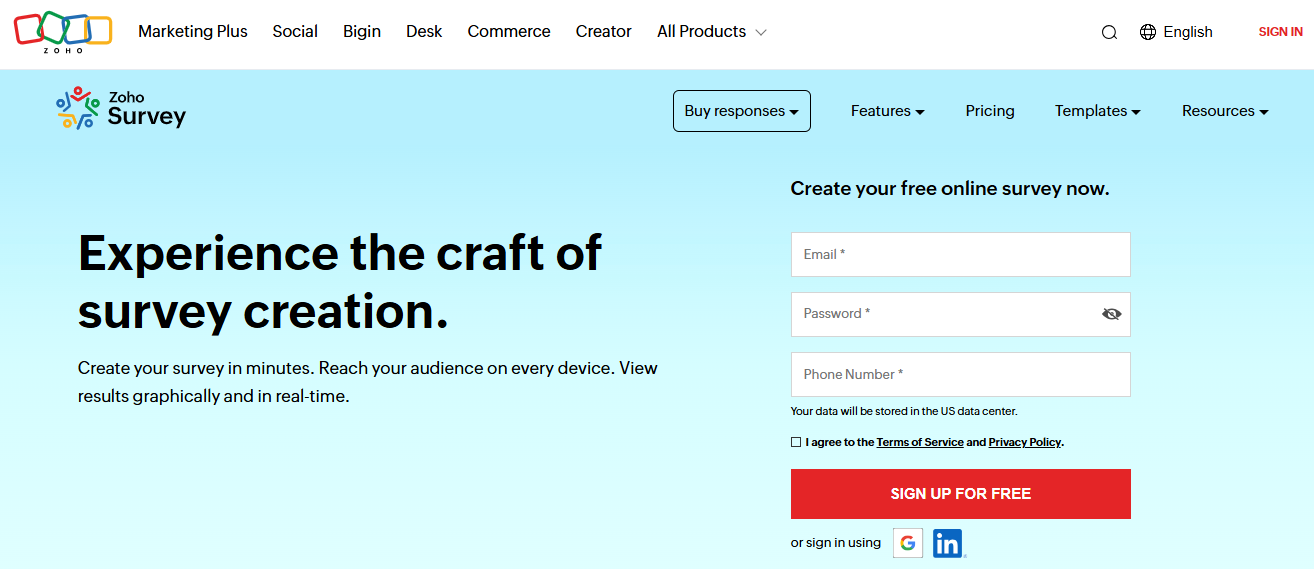Viewport: 1314px width, 569px height.
Task: Click the 'or sign in using' text
Action: point(836,543)
